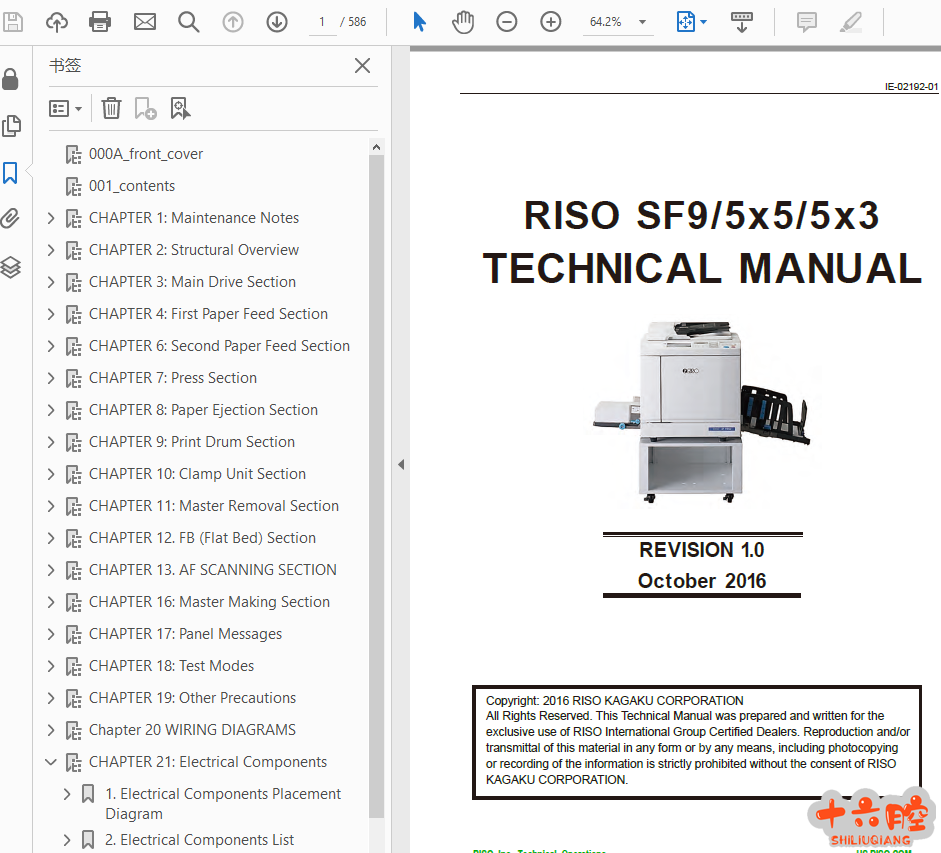Click the email envelope icon
This screenshot has height=853, width=941.
tap(145, 21)
